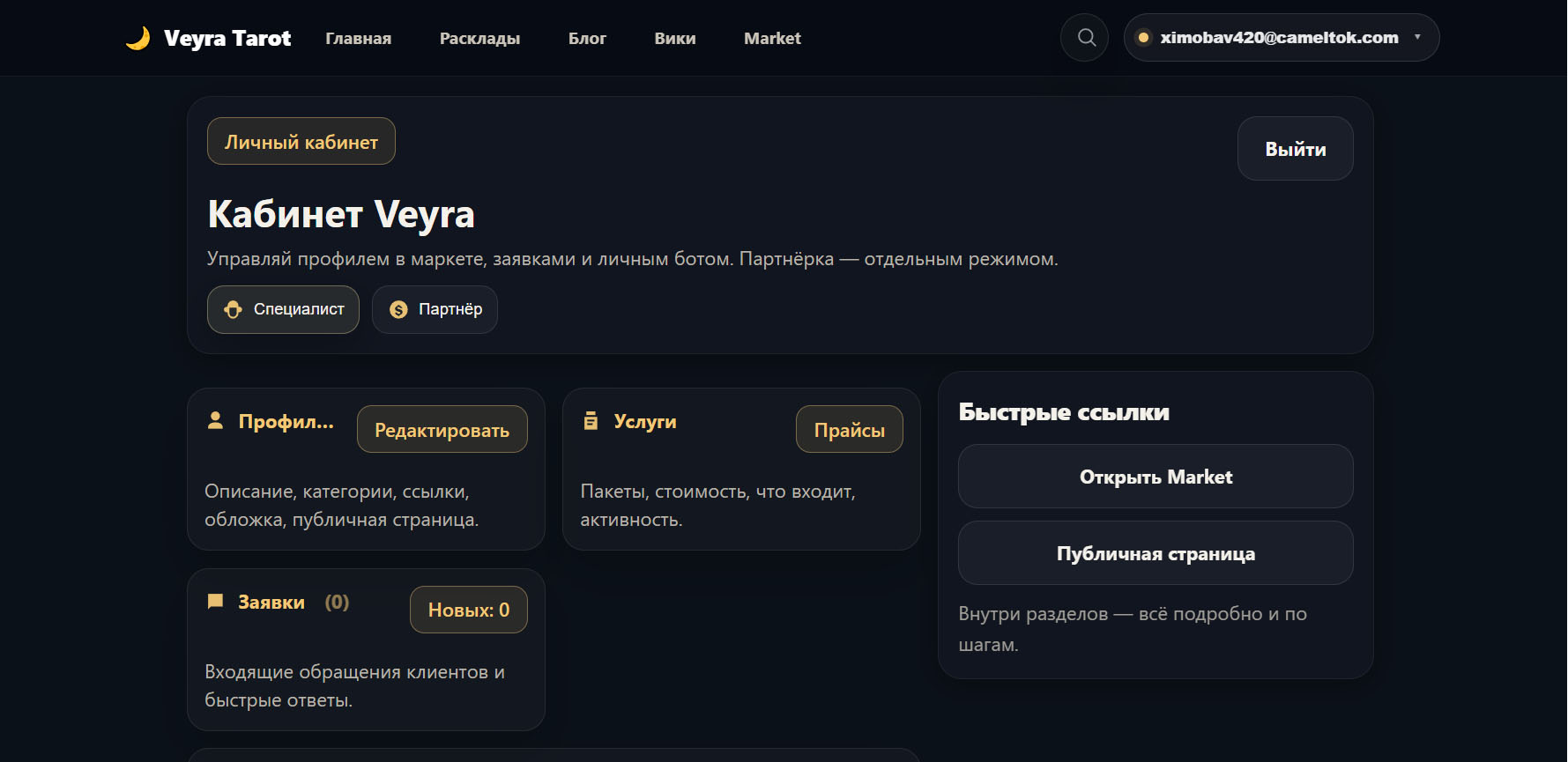The width and height of the screenshot is (1568, 762).
Task: Open Вики in the navigation
Action: tap(675, 39)
